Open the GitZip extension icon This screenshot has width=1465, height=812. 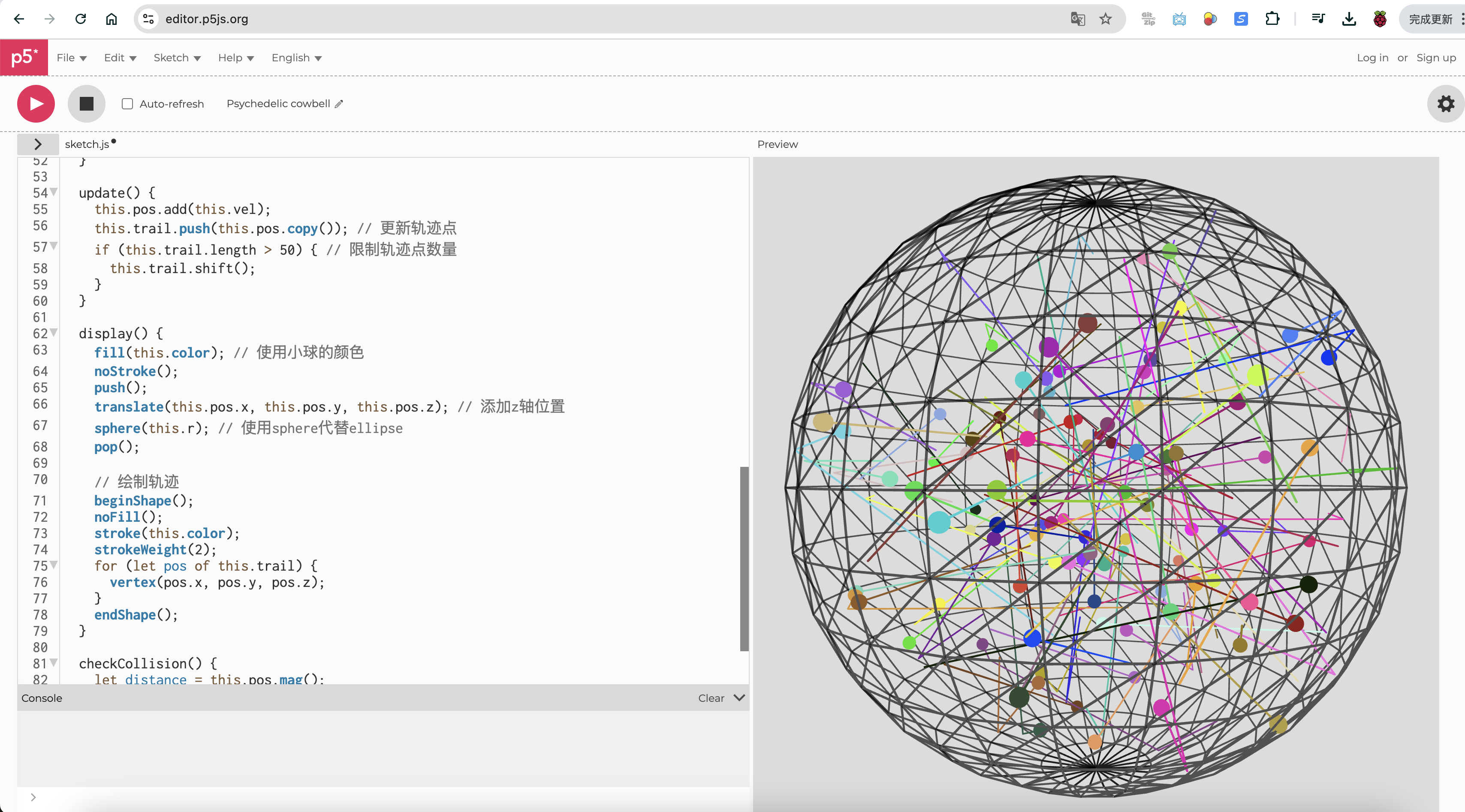tap(1148, 19)
